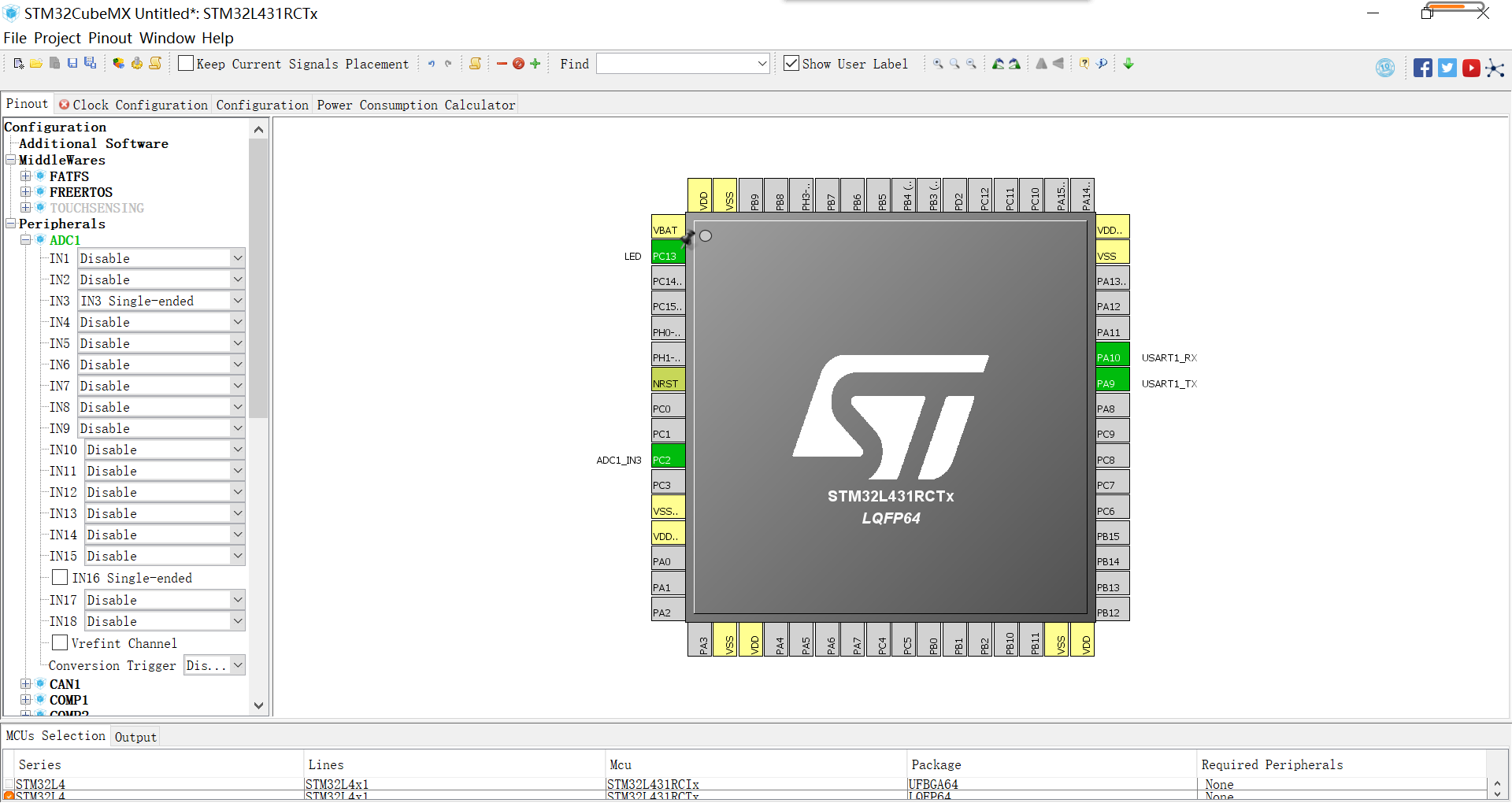The width and height of the screenshot is (1512, 803).
Task: Click the Save Project floppy icon
Action: pyautogui.click(x=72, y=64)
